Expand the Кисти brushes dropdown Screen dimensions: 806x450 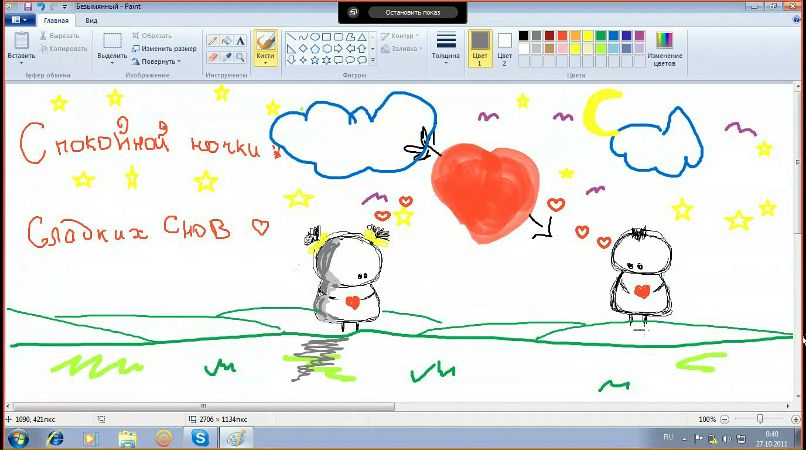click(265, 59)
